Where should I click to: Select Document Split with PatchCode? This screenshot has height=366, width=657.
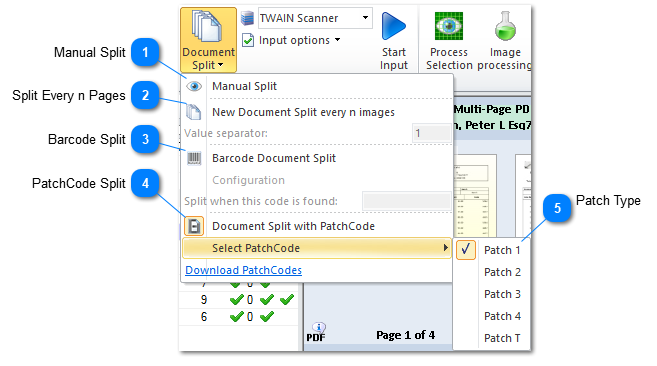tap(293, 226)
